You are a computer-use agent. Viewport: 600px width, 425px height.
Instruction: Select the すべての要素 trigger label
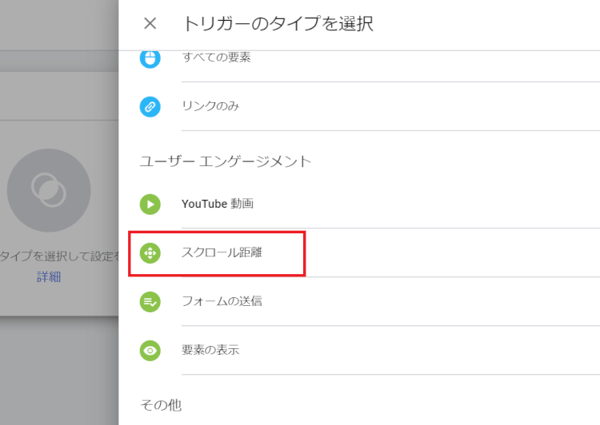pyautogui.click(x=216, y=57)
